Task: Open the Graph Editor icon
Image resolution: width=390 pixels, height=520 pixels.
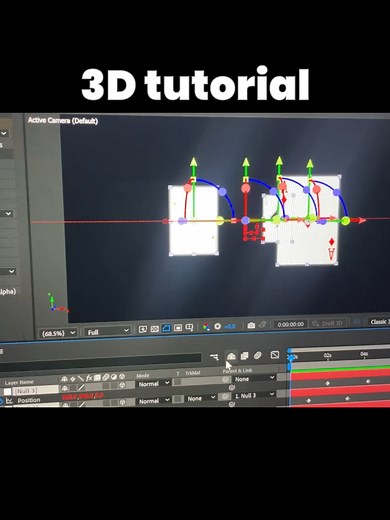Action: (x=275, y=354)
